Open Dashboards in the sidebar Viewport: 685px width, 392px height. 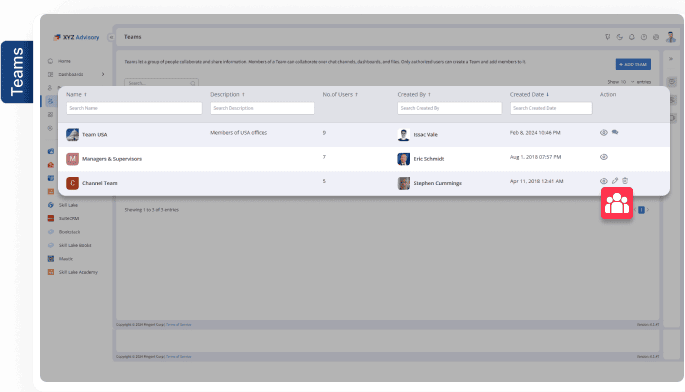71,74
